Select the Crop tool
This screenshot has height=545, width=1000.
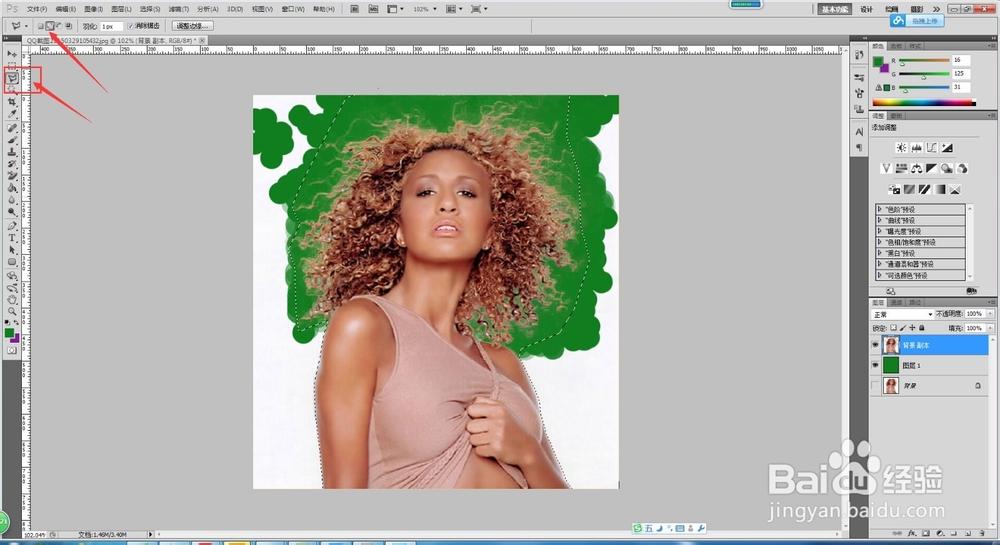[11, 102]
